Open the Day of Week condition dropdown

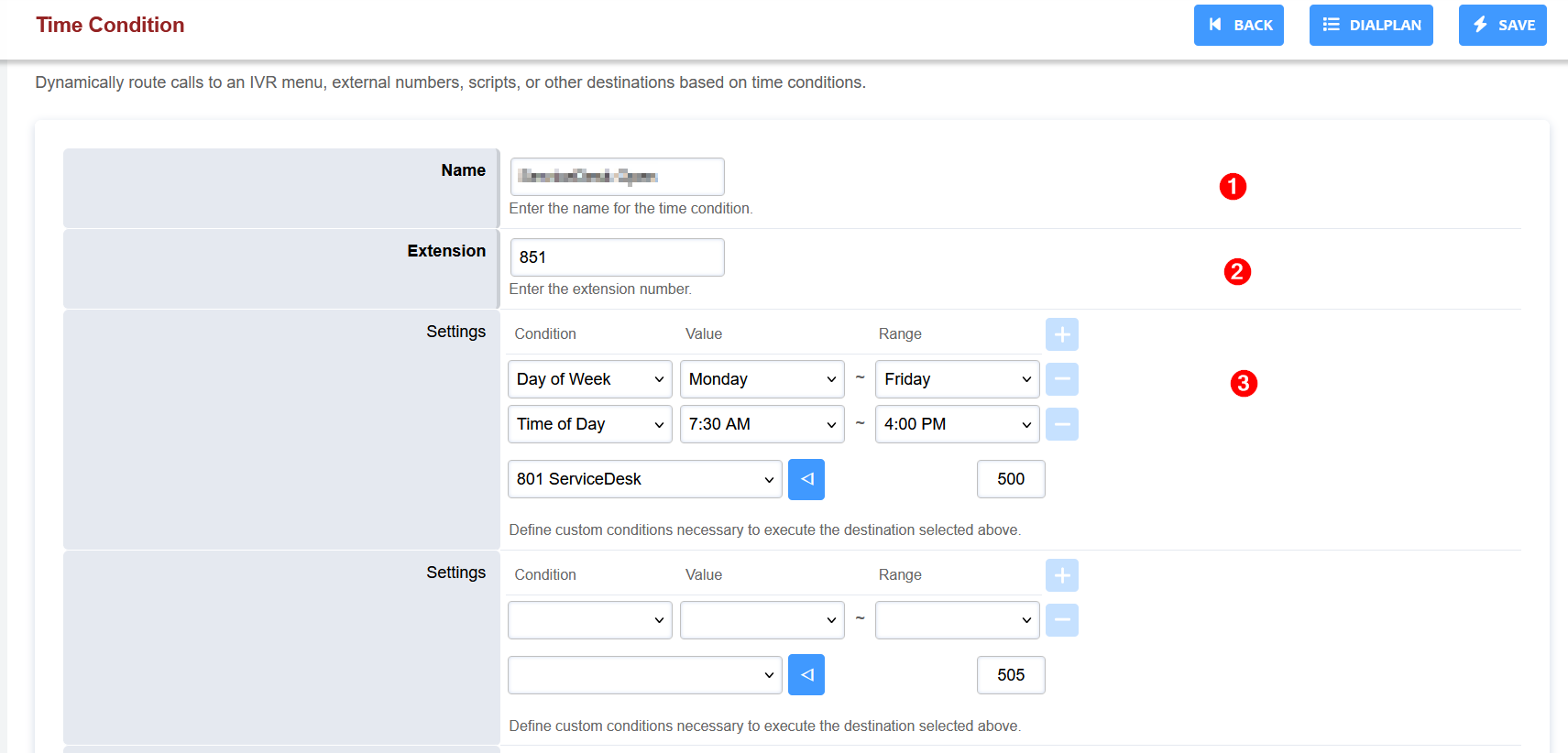click(x=589, y=379)
